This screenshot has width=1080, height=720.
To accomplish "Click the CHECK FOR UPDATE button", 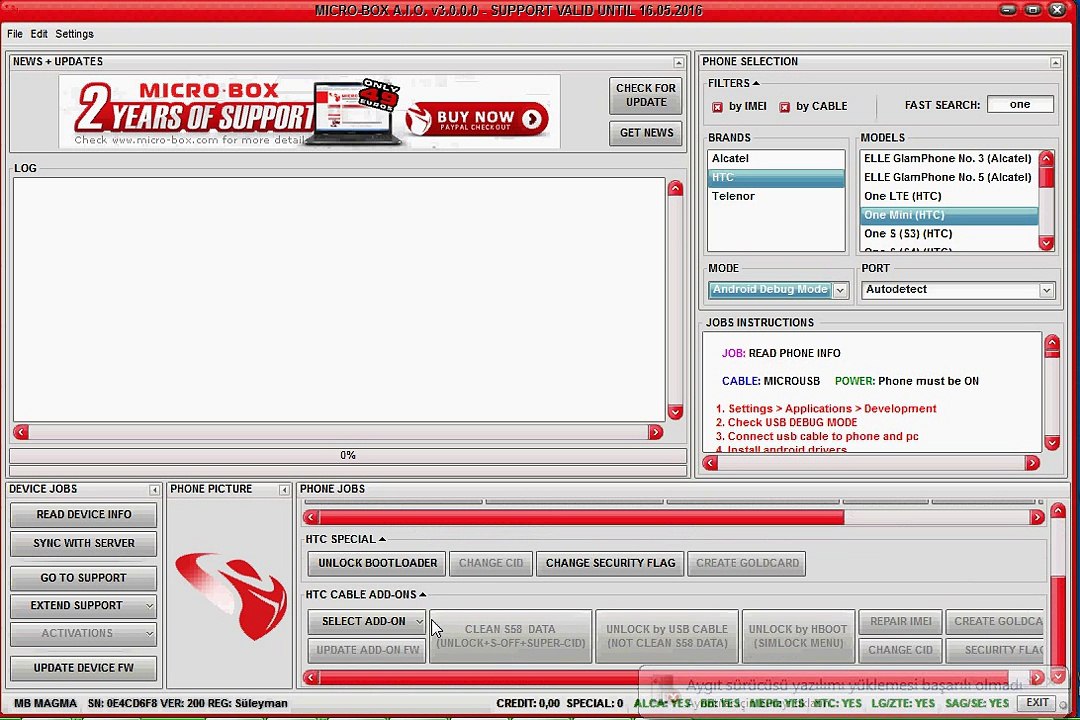I will 645,95.
